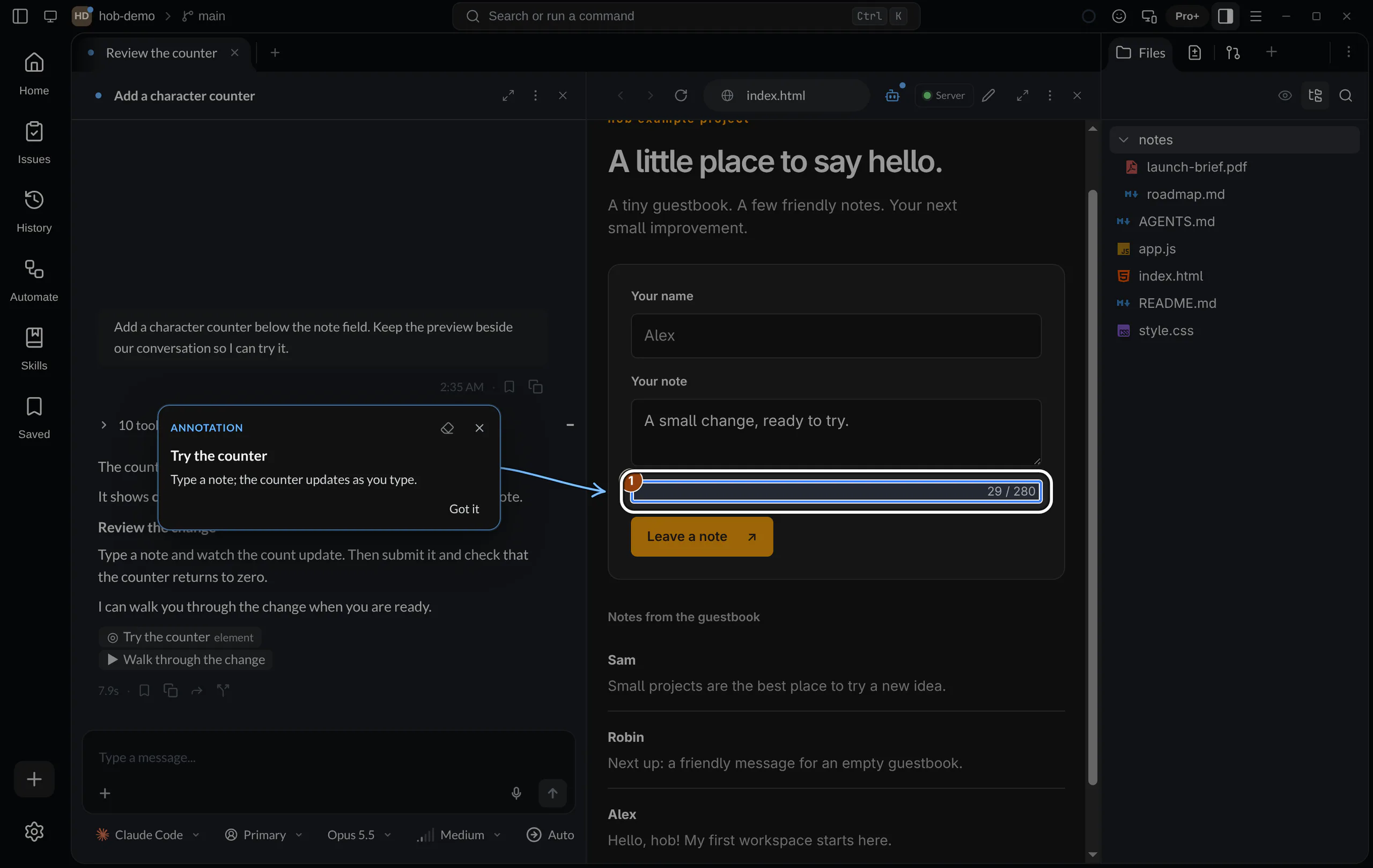Open the hamburger menu in title bar

click(x=1256, y=16)
